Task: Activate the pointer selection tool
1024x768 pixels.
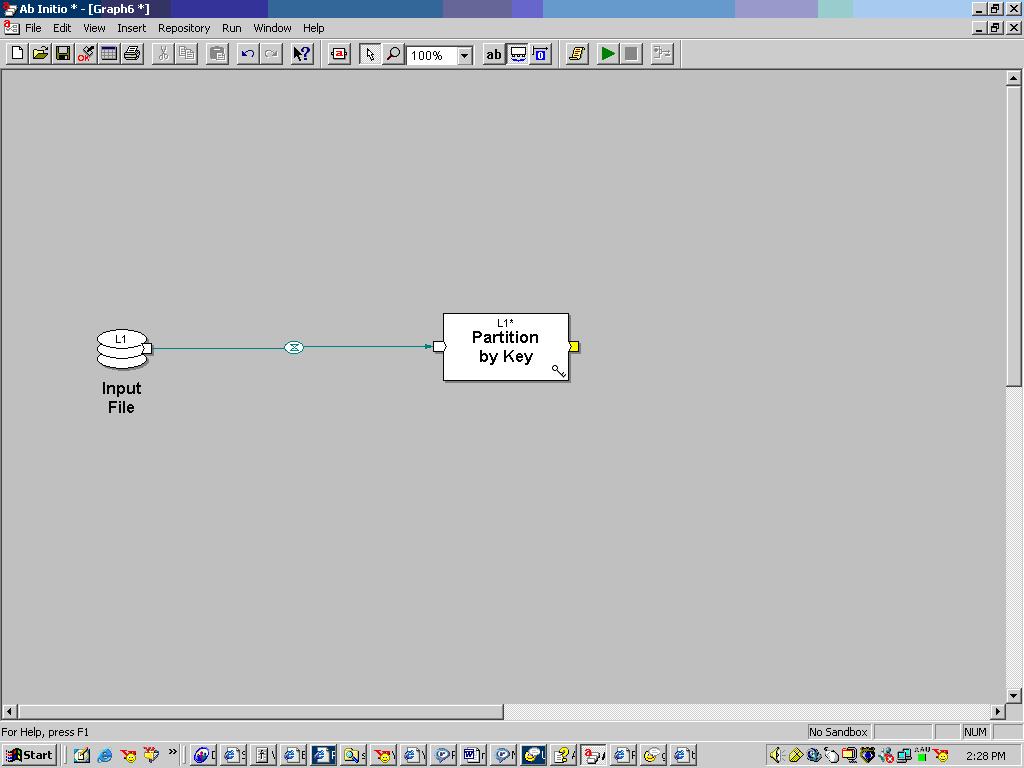Action: tap(371, 54)
